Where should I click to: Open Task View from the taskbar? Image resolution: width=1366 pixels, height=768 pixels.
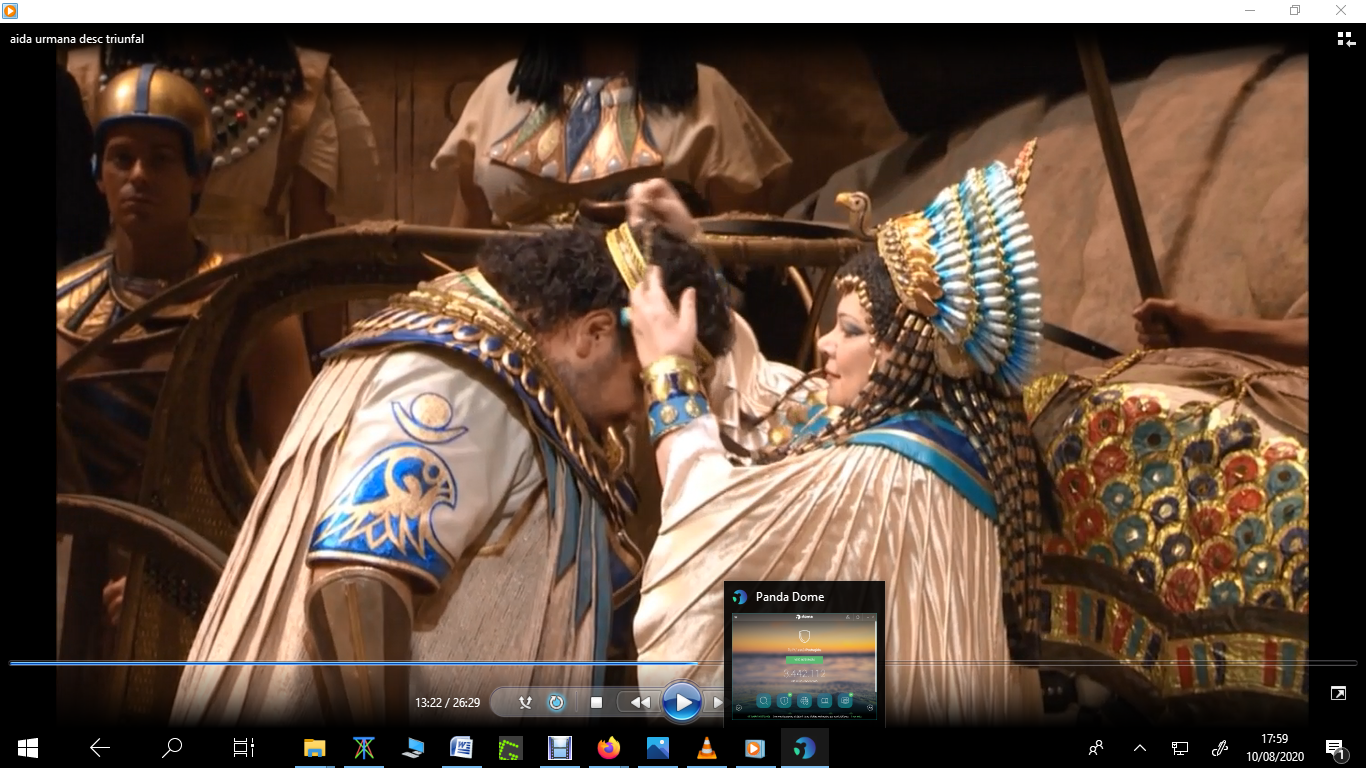(244, 747)
